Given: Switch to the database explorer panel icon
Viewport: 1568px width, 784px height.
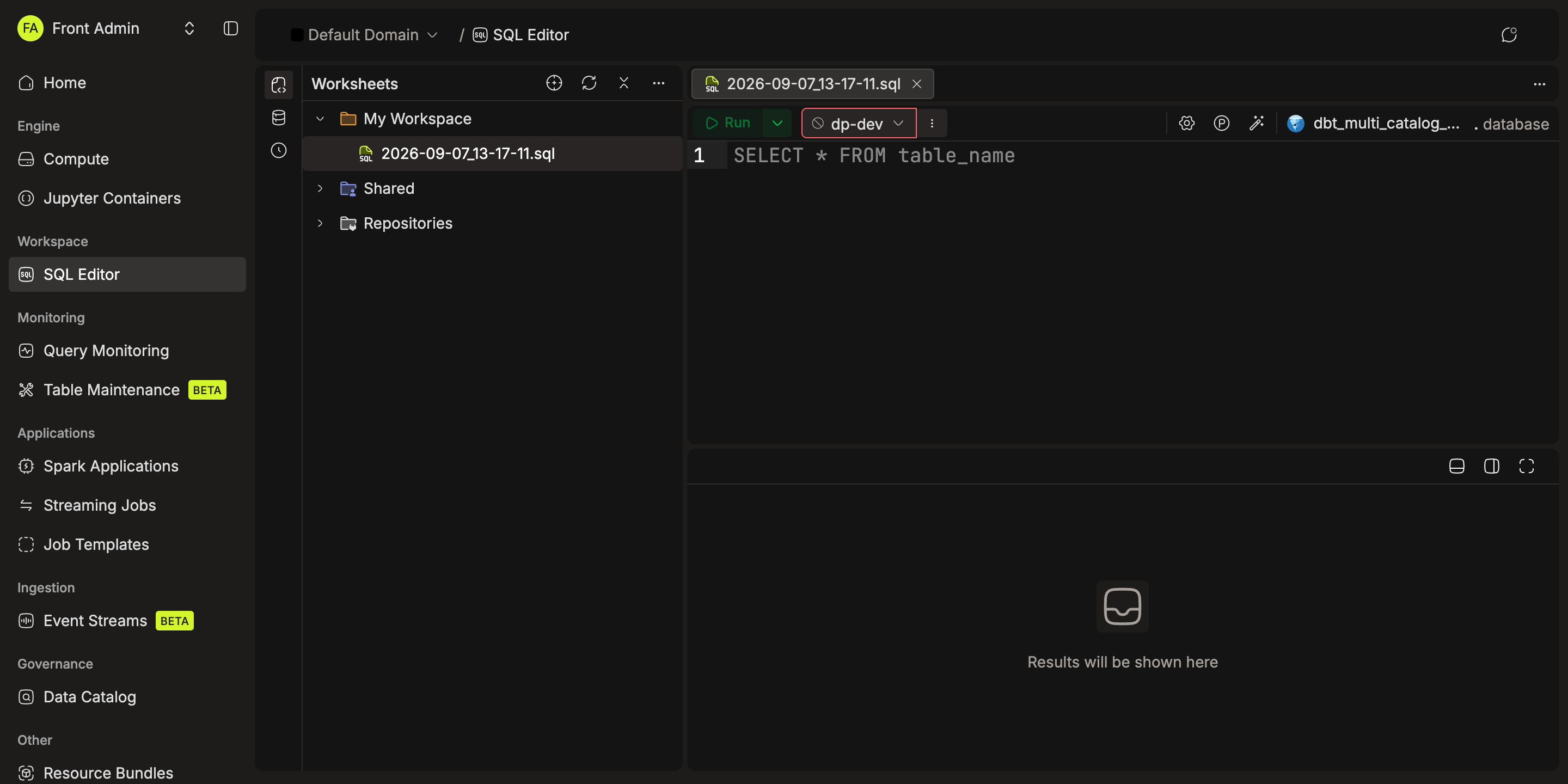Looking at the screenshot, I should tap(279, 118).
